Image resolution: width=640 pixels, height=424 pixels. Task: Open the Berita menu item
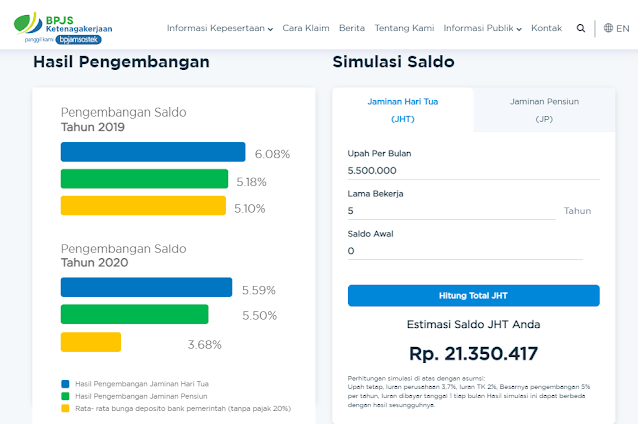(352, 28)
